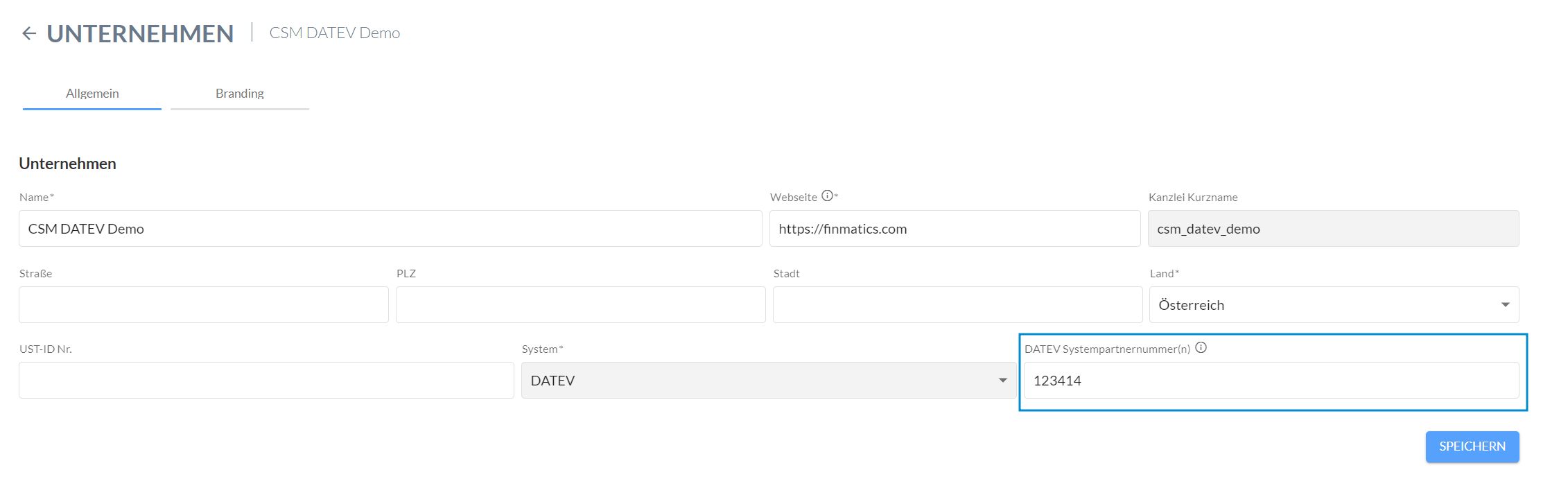Focus the Stadt input field
Image resolution: width=1568 pixels, height=504 pixels.
coord(957,305)
